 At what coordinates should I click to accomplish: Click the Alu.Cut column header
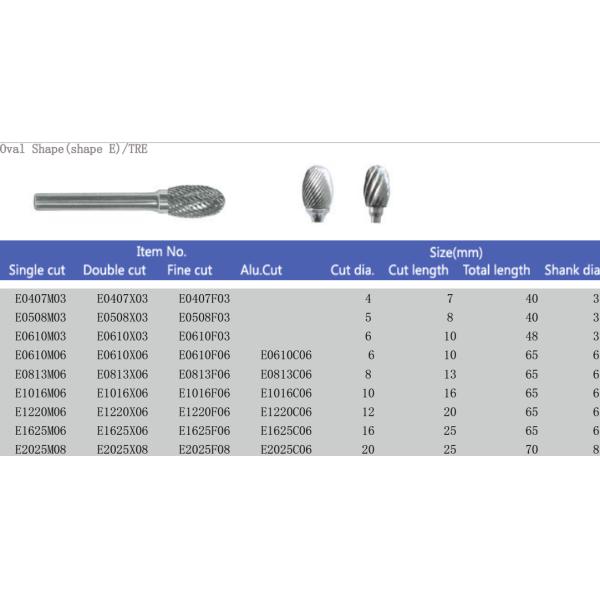click(x=263, y=270)
